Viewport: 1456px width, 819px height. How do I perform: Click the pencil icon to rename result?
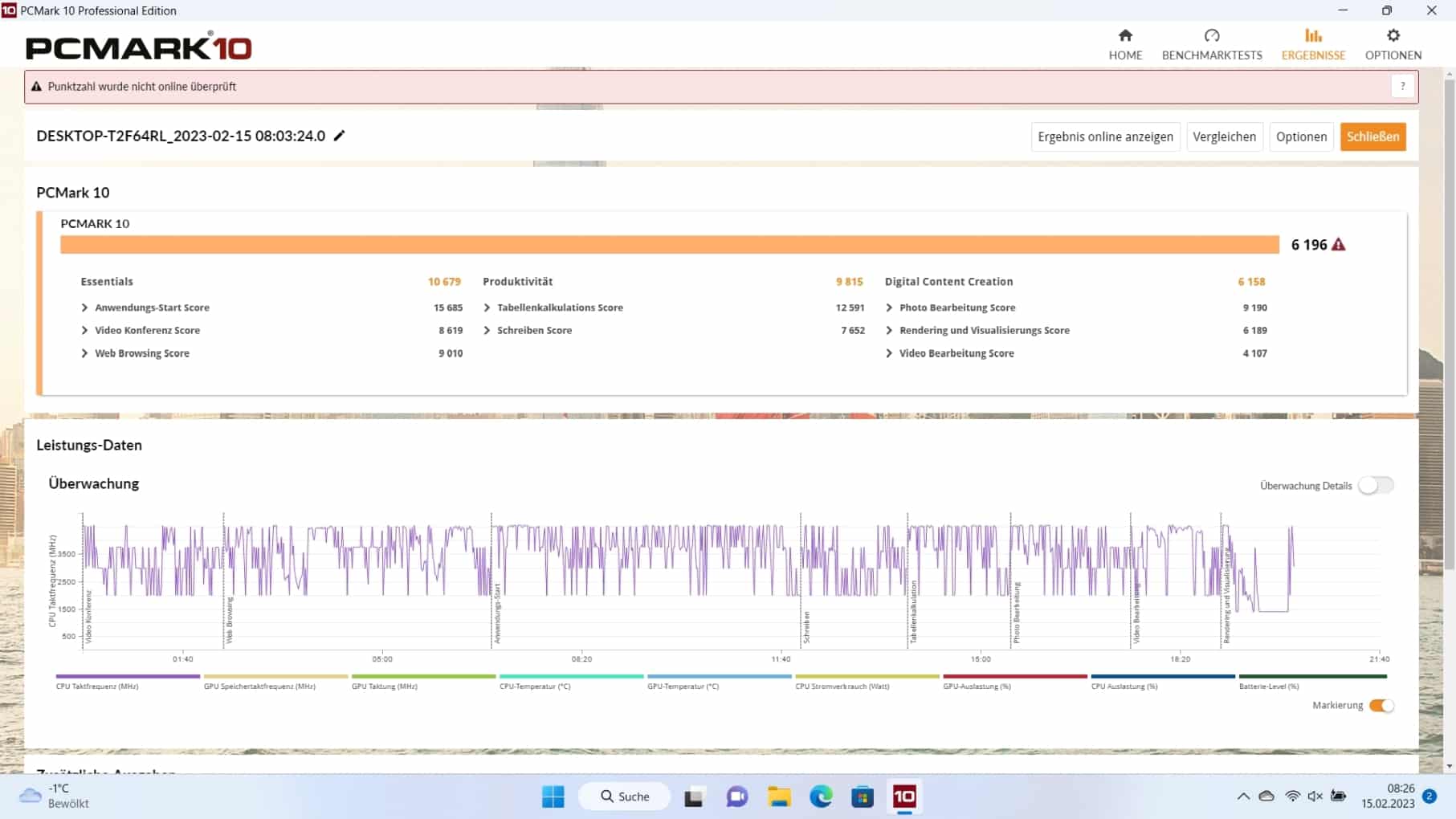340,136
